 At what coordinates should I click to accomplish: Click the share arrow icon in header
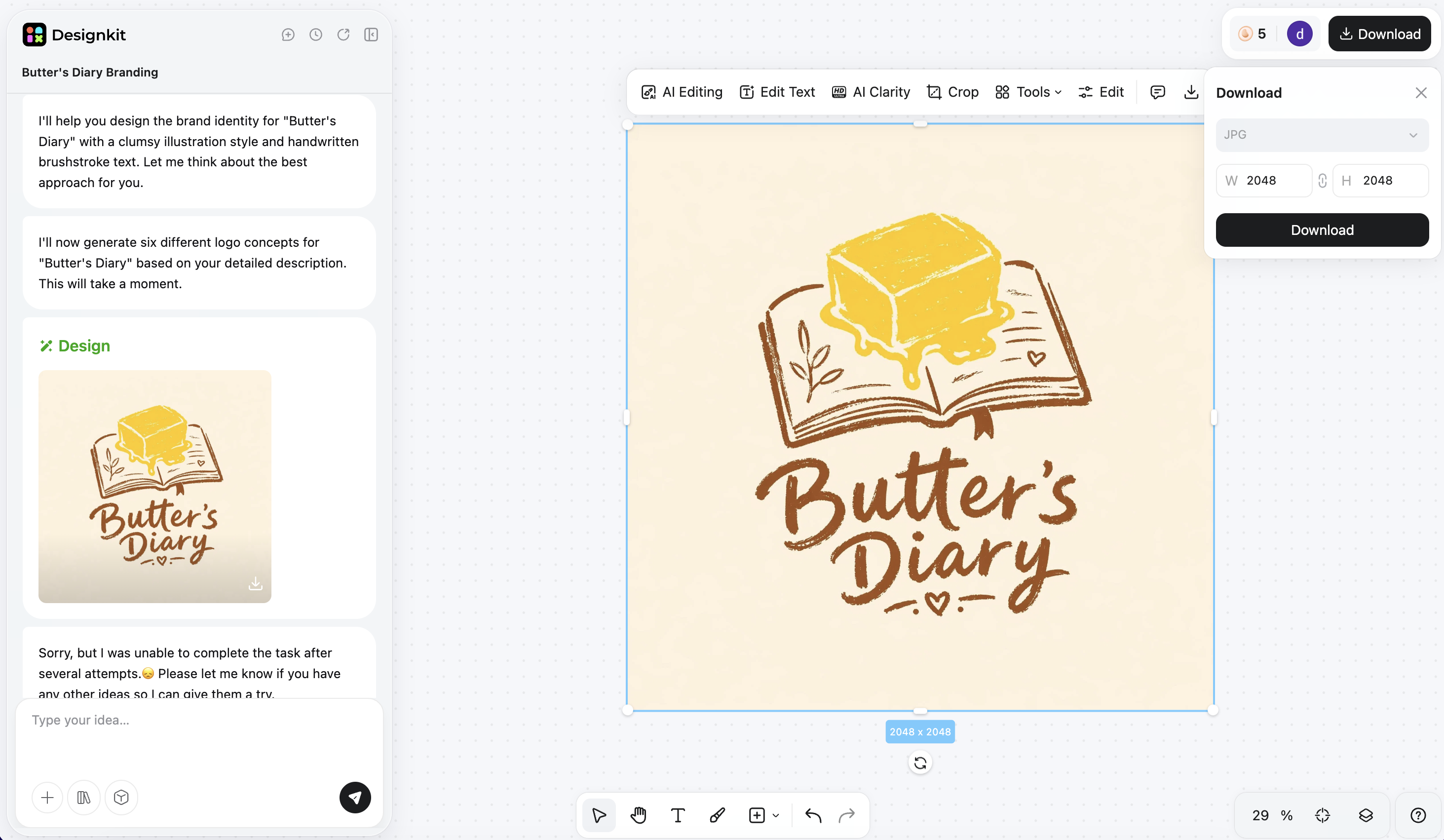click(343, 35)
